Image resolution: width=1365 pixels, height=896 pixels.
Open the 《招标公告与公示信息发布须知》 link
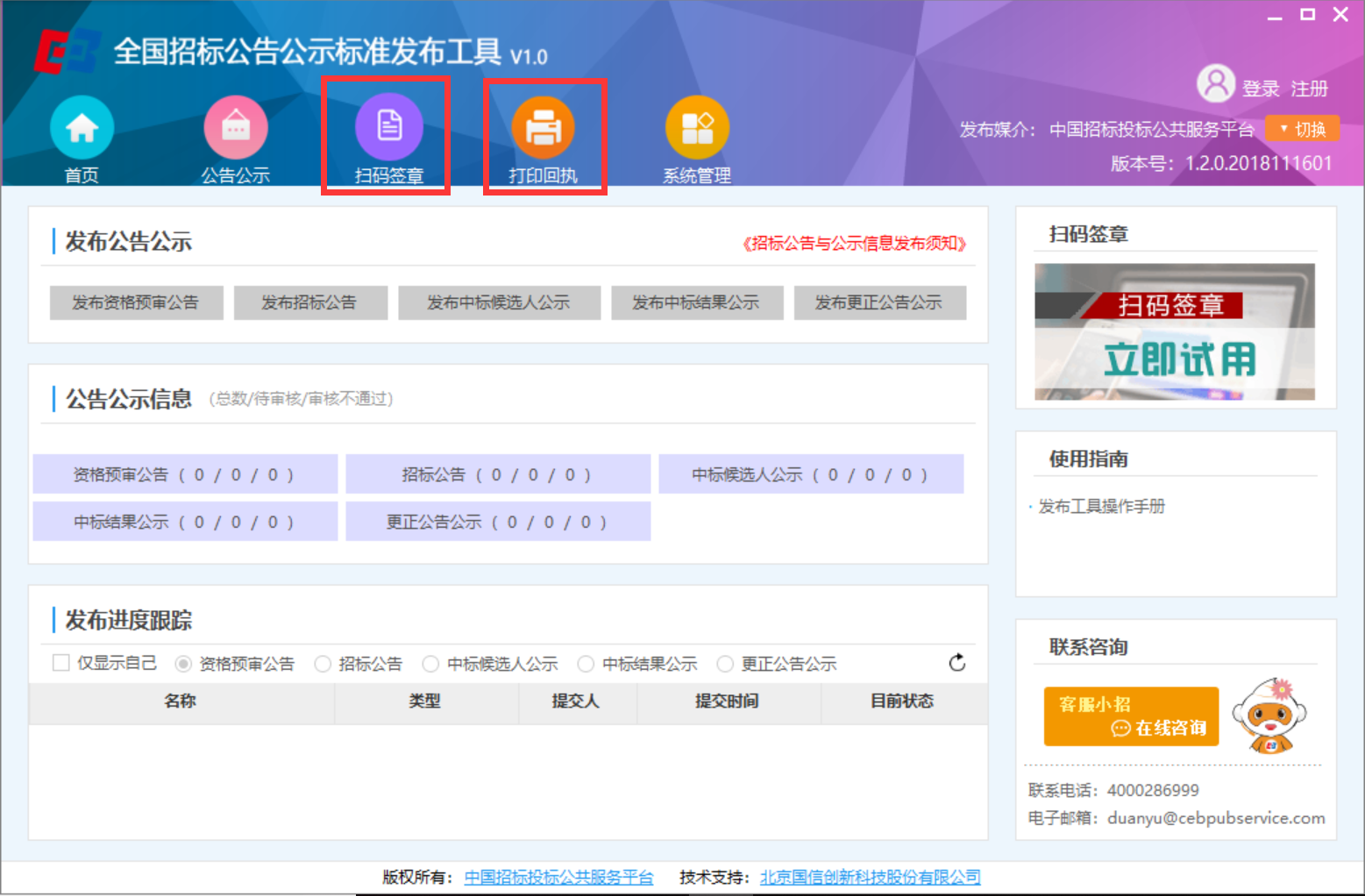(855, 244)
